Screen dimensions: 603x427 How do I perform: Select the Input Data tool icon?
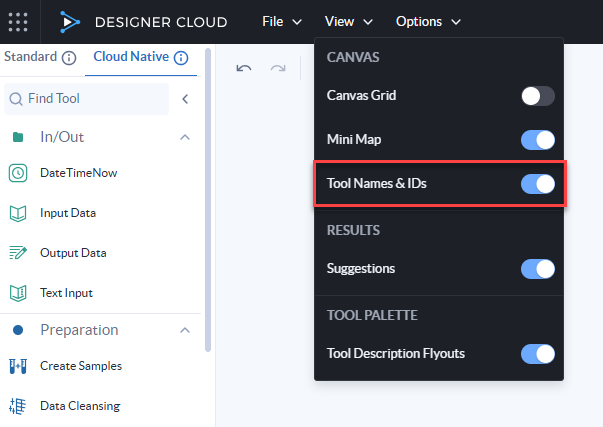tap(18, 213)
